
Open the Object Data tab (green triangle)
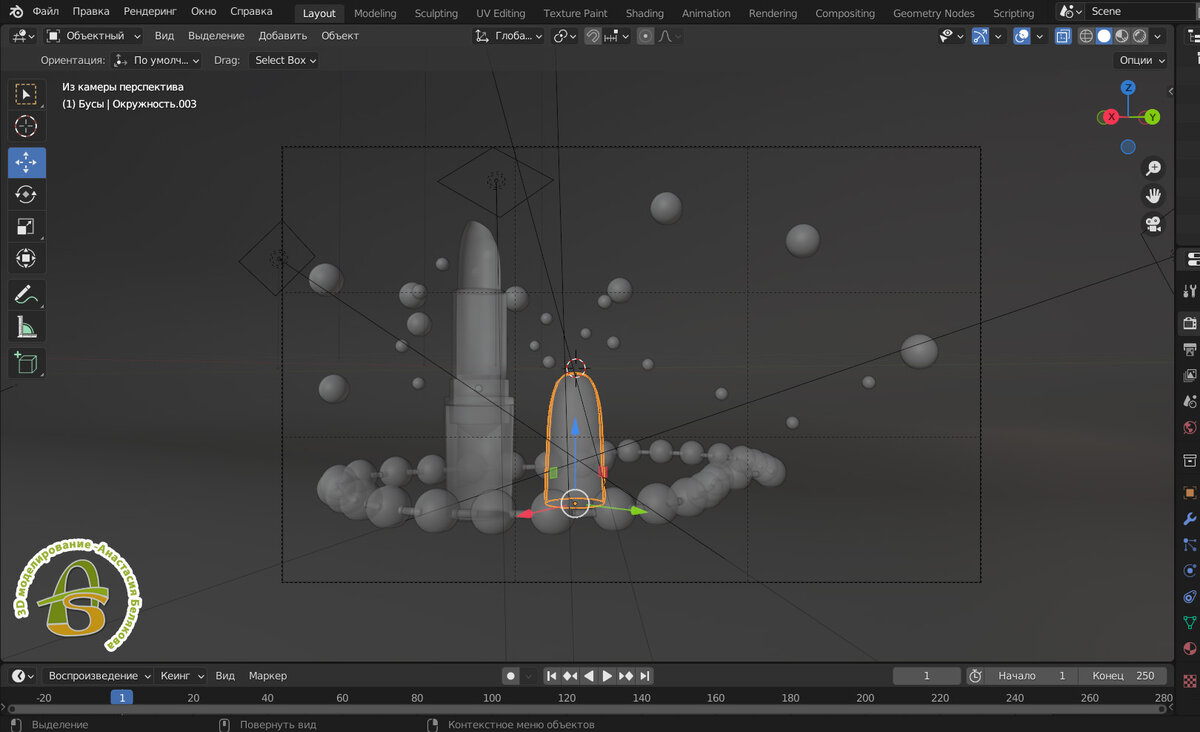[x=1190, y=623]
